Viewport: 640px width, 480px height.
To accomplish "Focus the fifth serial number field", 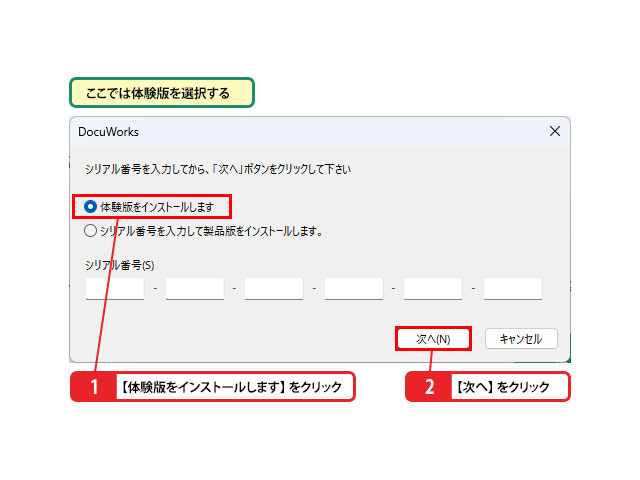I will click(x=433, y=289).
